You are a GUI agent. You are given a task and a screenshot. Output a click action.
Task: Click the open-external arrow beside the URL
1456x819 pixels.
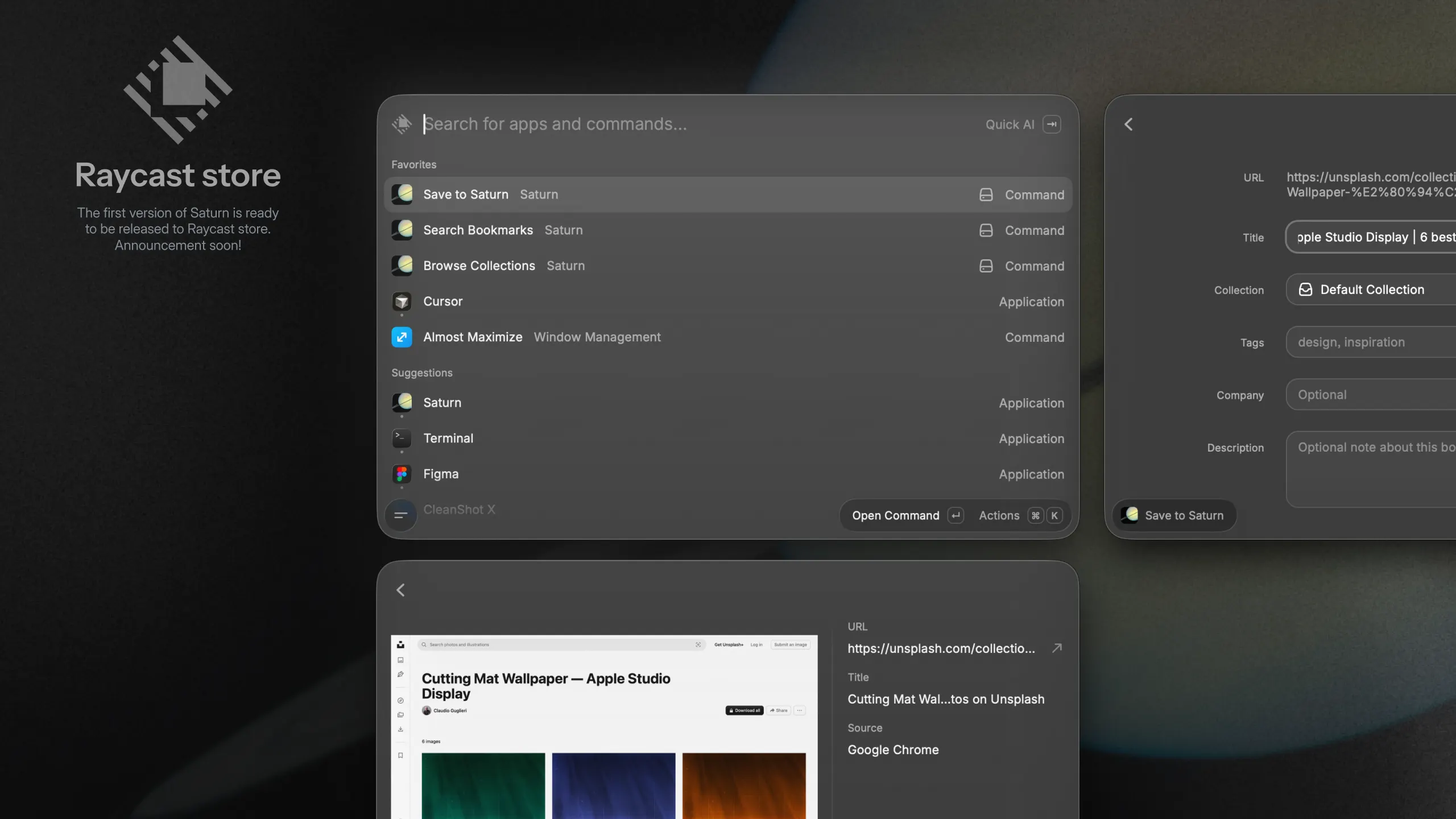1057,648
